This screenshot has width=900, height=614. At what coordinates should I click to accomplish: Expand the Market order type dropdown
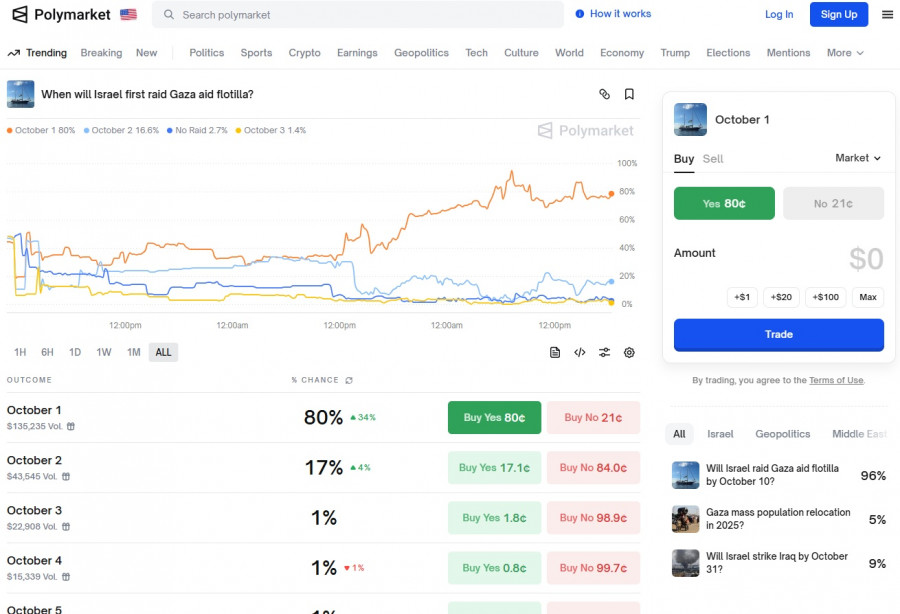click(858, 158)
